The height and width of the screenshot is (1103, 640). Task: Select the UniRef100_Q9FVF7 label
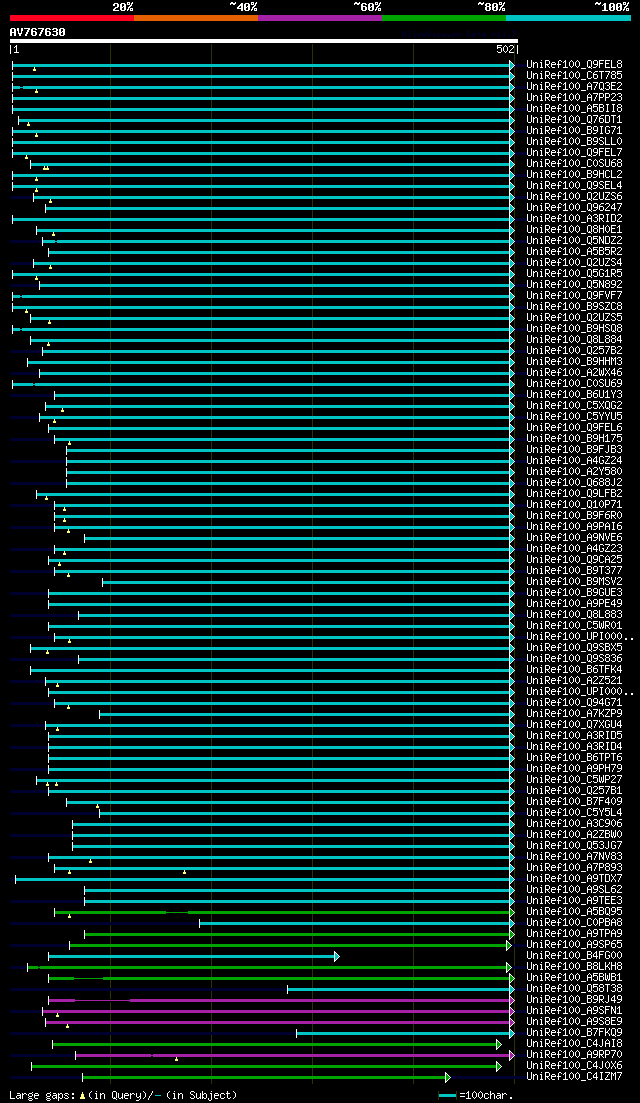574,295
